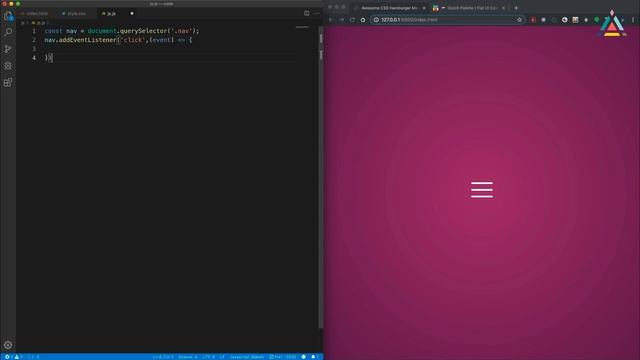Click line number 4 in gutter

(34, 58)
